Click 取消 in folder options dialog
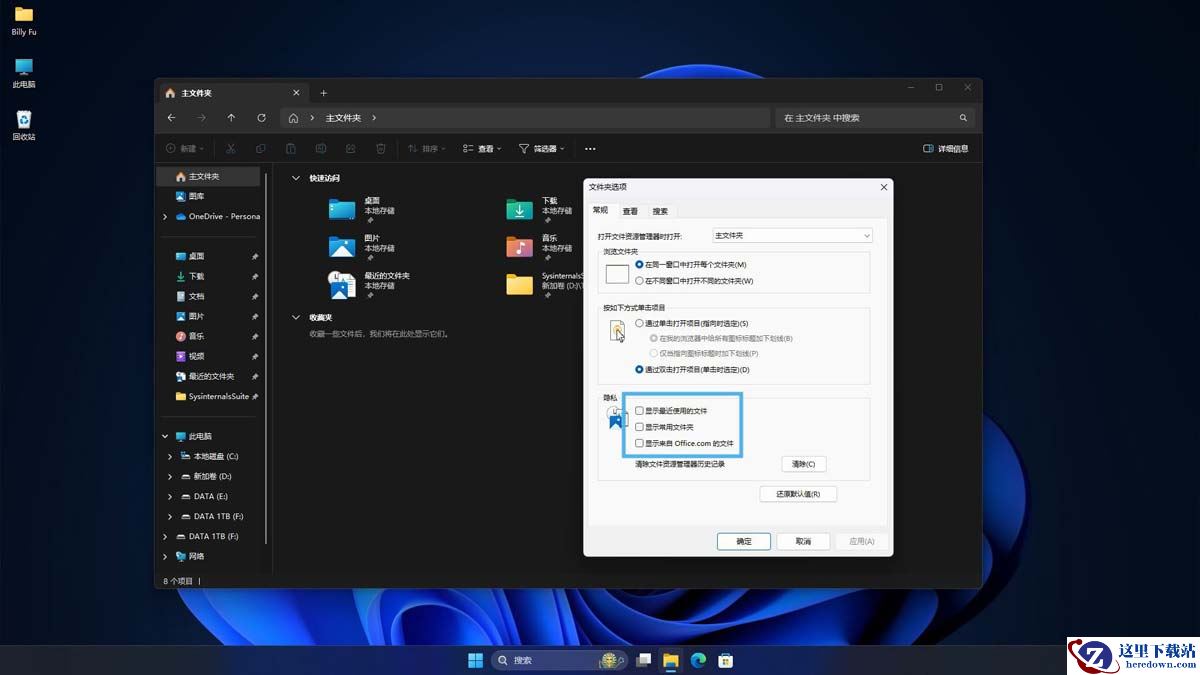Screen dimensions: 1200x675 (803, 541)
